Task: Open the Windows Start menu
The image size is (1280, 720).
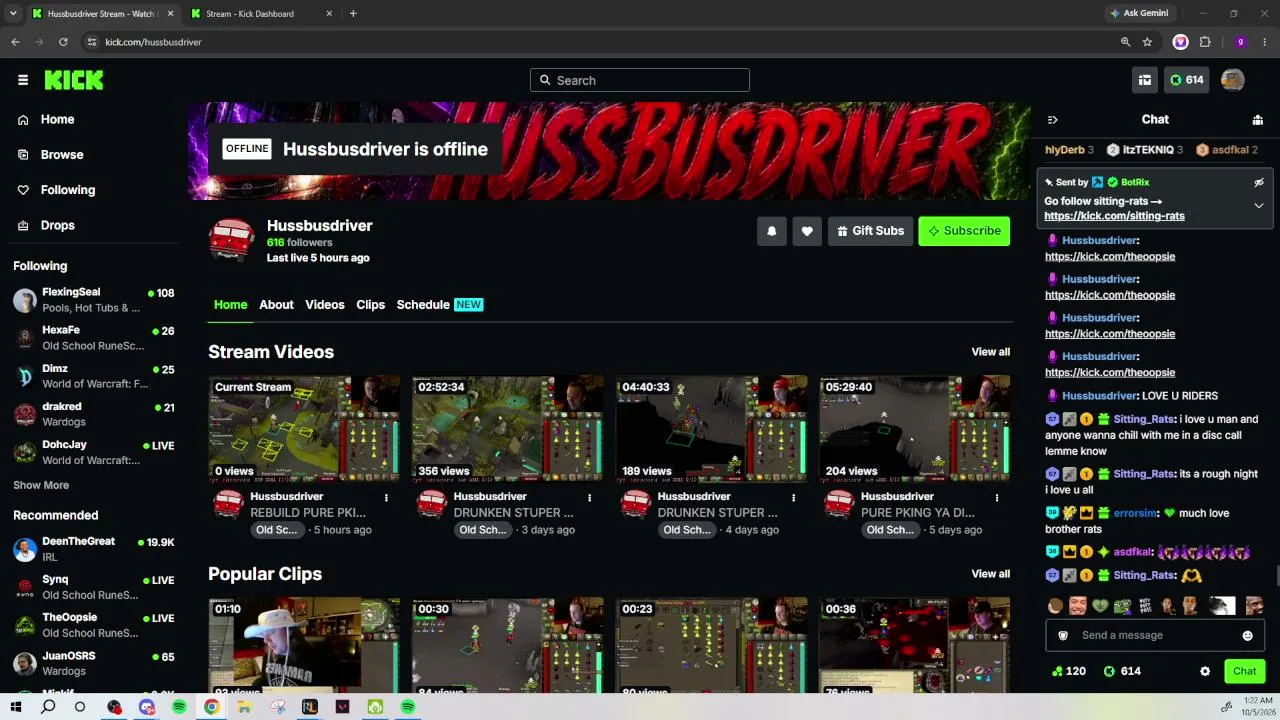Action: click(16, 707)
